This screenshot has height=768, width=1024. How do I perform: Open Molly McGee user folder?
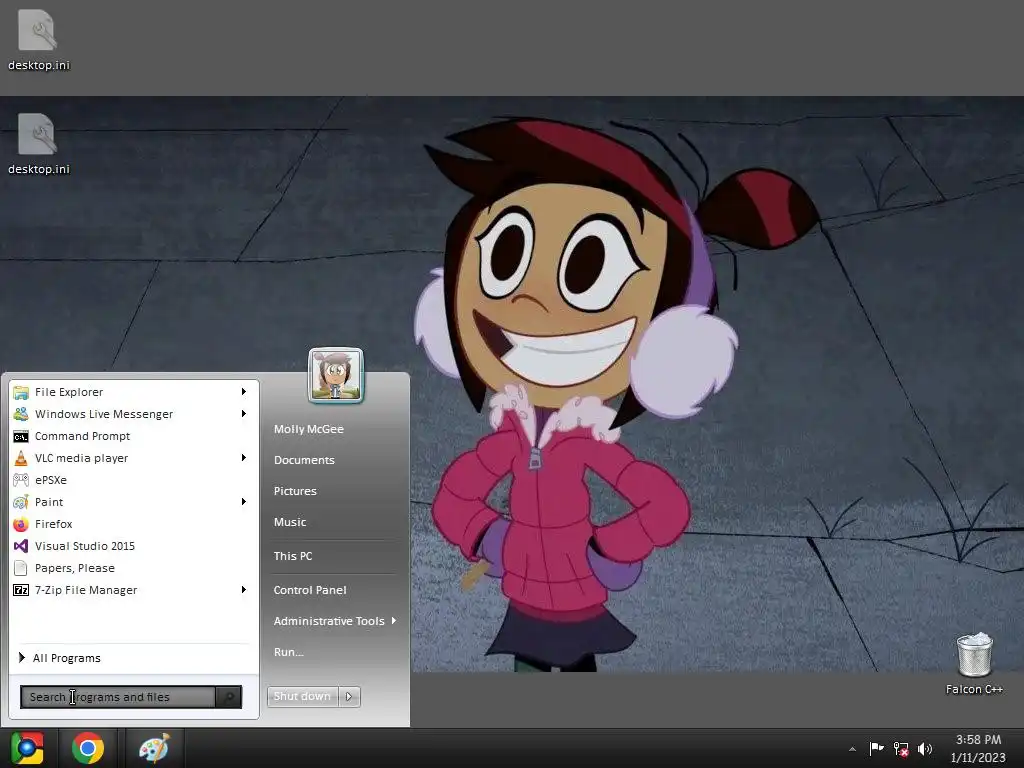[309, 429]
